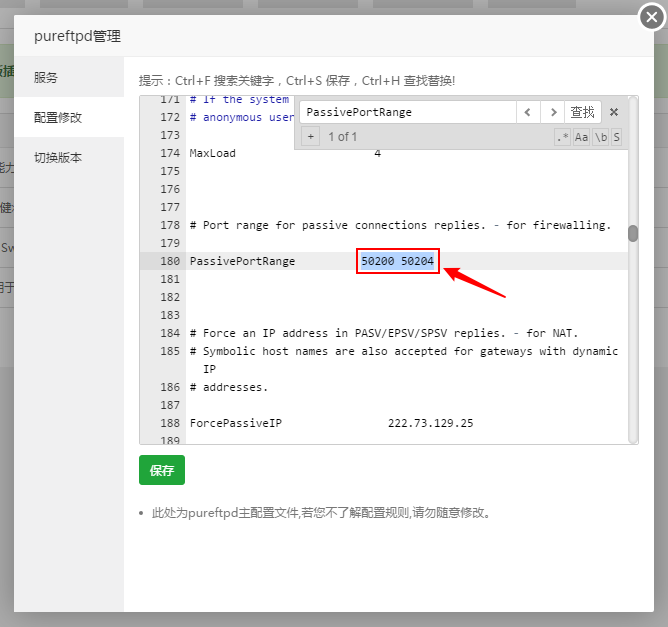Click the highlighted 50200 50204 port value
Image resolution: width=668 pixels, height=627 pixels.
pyautogui.click(x=398, y=261)
